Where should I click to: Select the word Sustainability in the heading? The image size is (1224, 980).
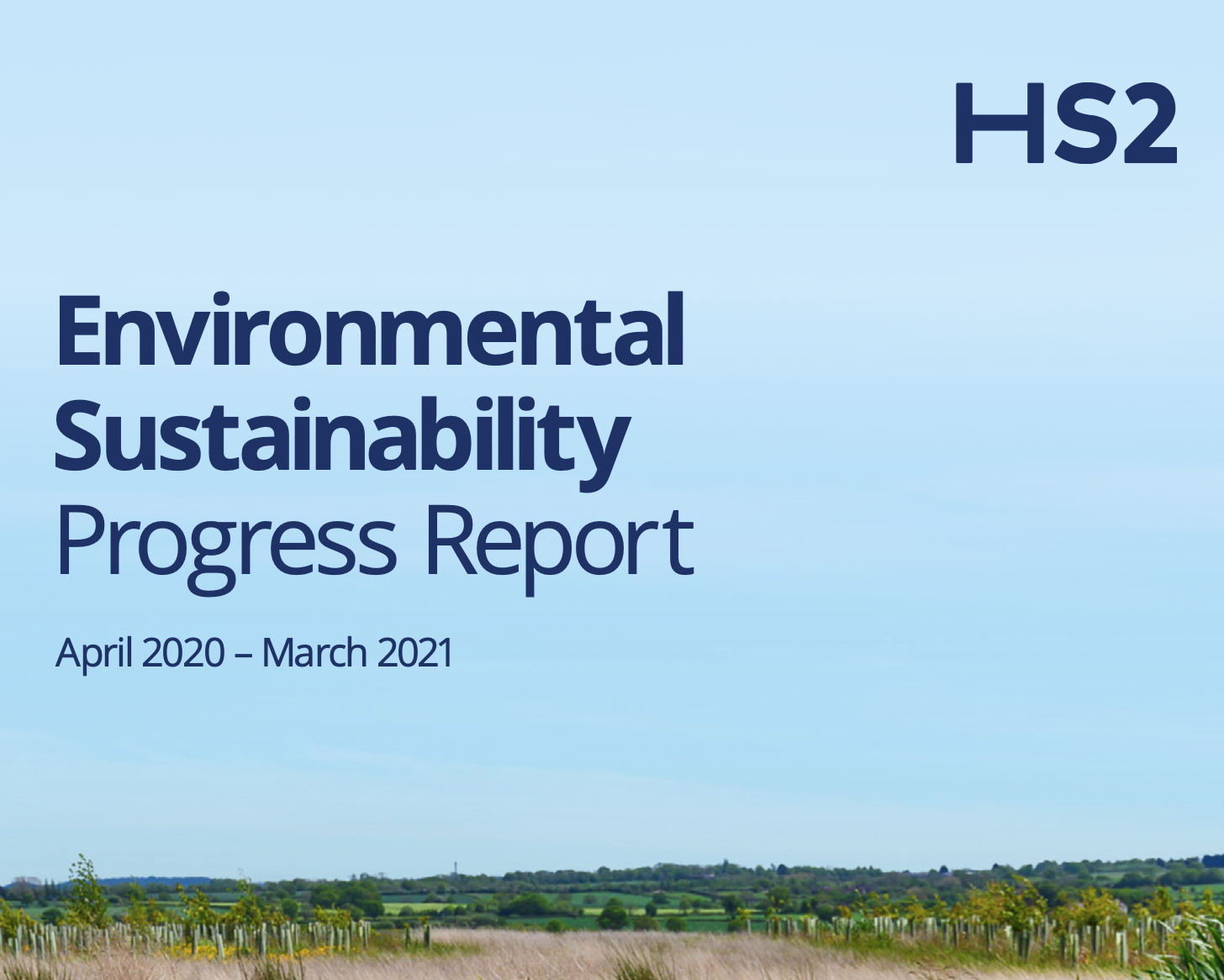[x=343, y=437]
